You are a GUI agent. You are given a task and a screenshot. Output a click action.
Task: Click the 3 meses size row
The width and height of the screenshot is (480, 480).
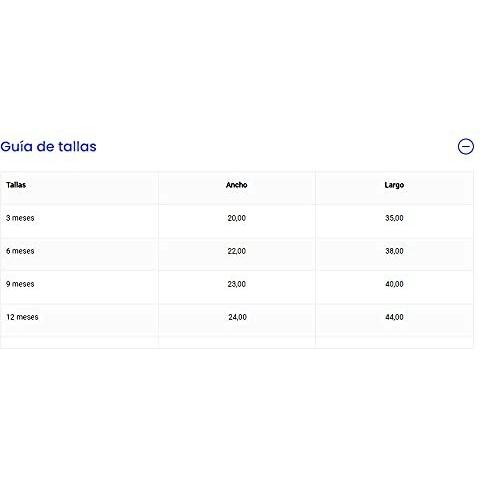point(237,218)
